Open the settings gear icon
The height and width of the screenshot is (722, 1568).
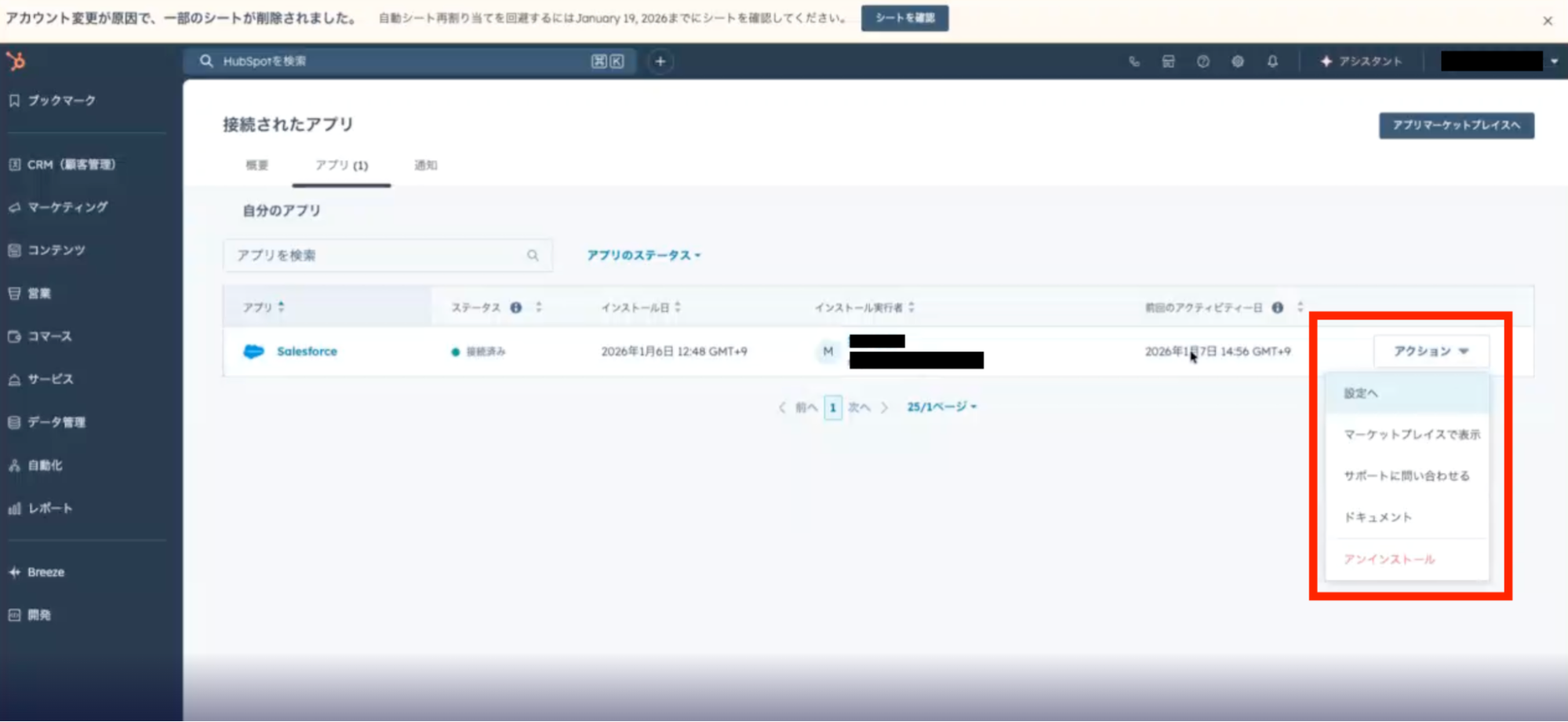pyautogui.click(x=1237, y=61)
